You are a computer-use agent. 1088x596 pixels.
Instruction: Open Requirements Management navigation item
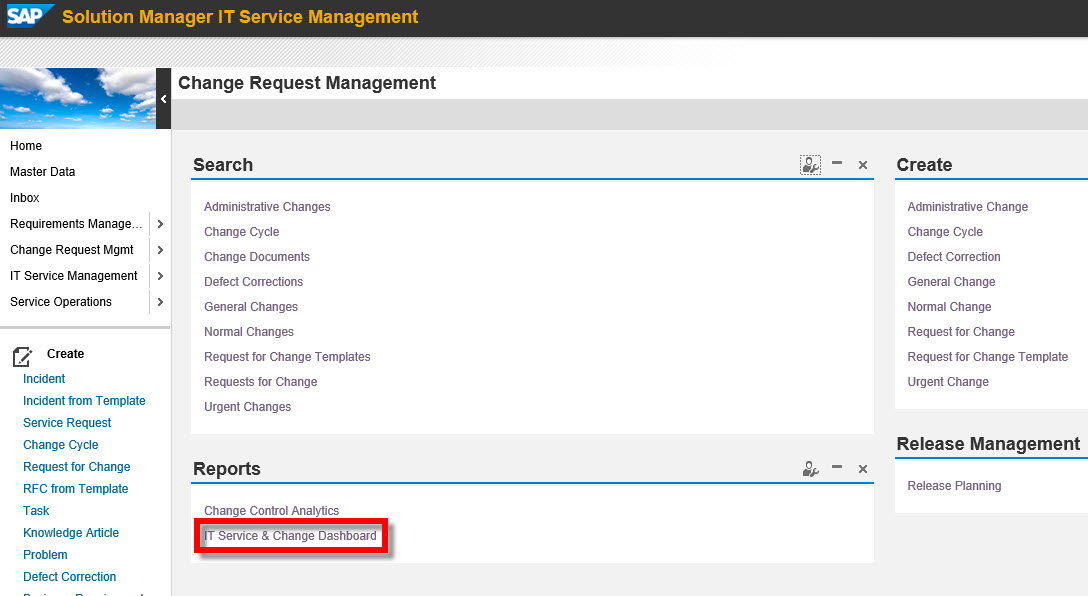[x=76, y=224]
